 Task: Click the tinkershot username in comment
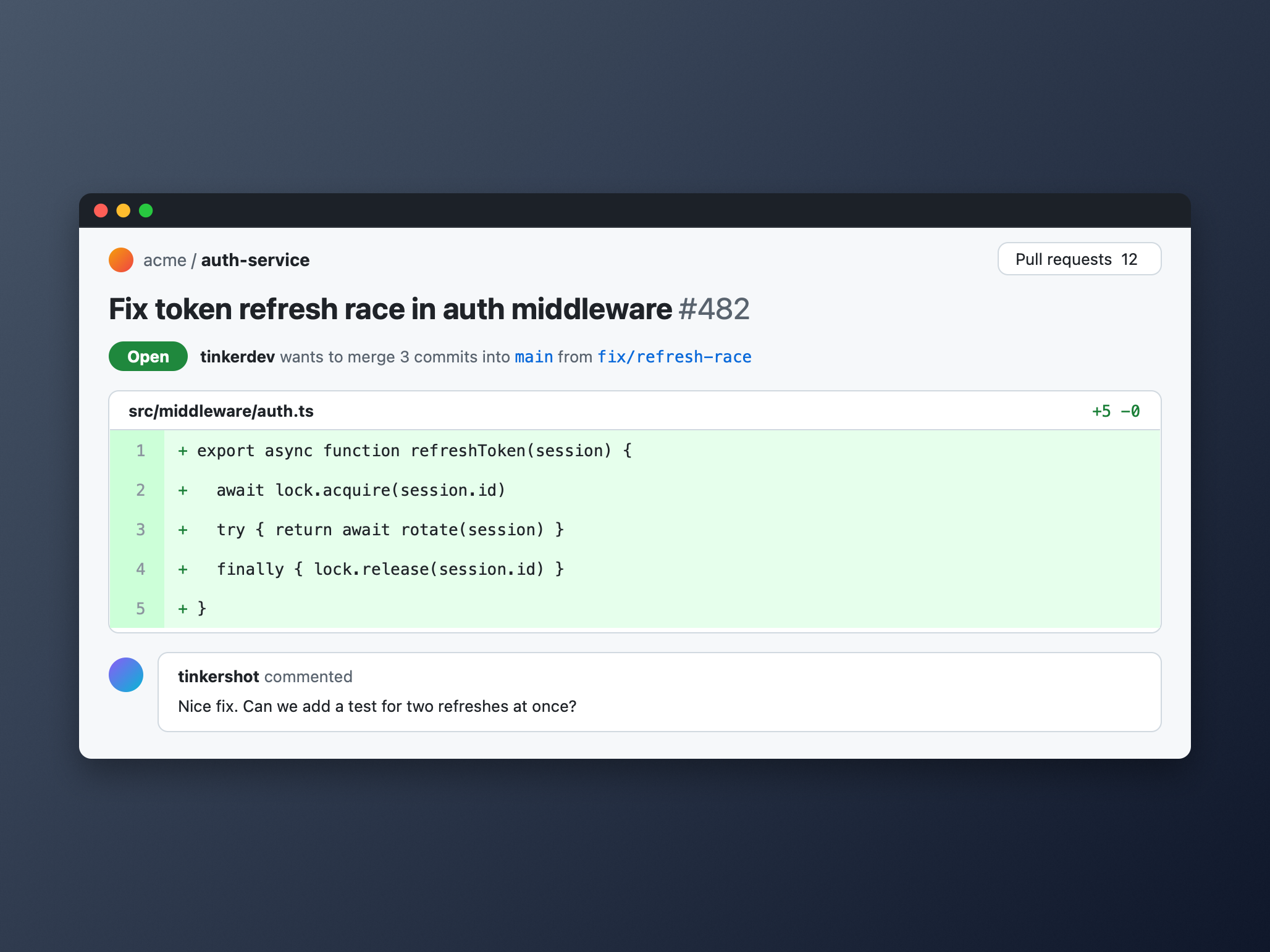point(218,677)
